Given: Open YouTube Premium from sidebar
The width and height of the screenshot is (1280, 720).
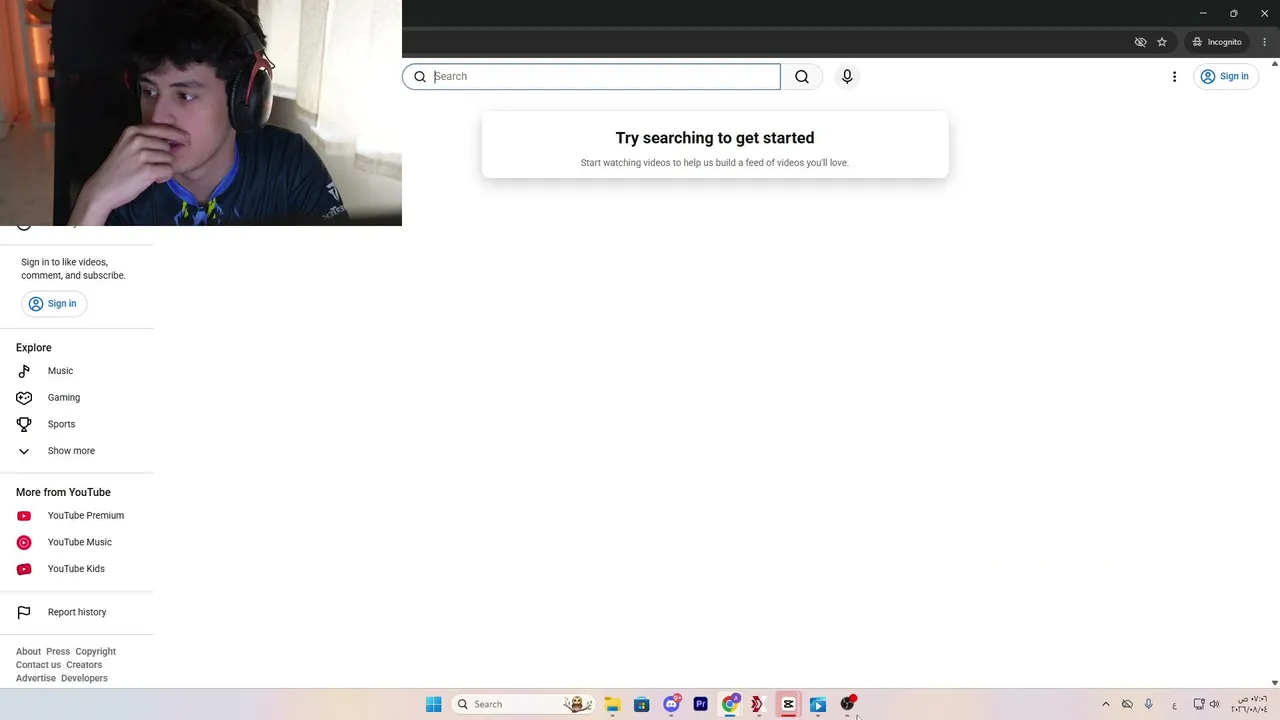Looking at the screenshot, I should click(77, 516).
